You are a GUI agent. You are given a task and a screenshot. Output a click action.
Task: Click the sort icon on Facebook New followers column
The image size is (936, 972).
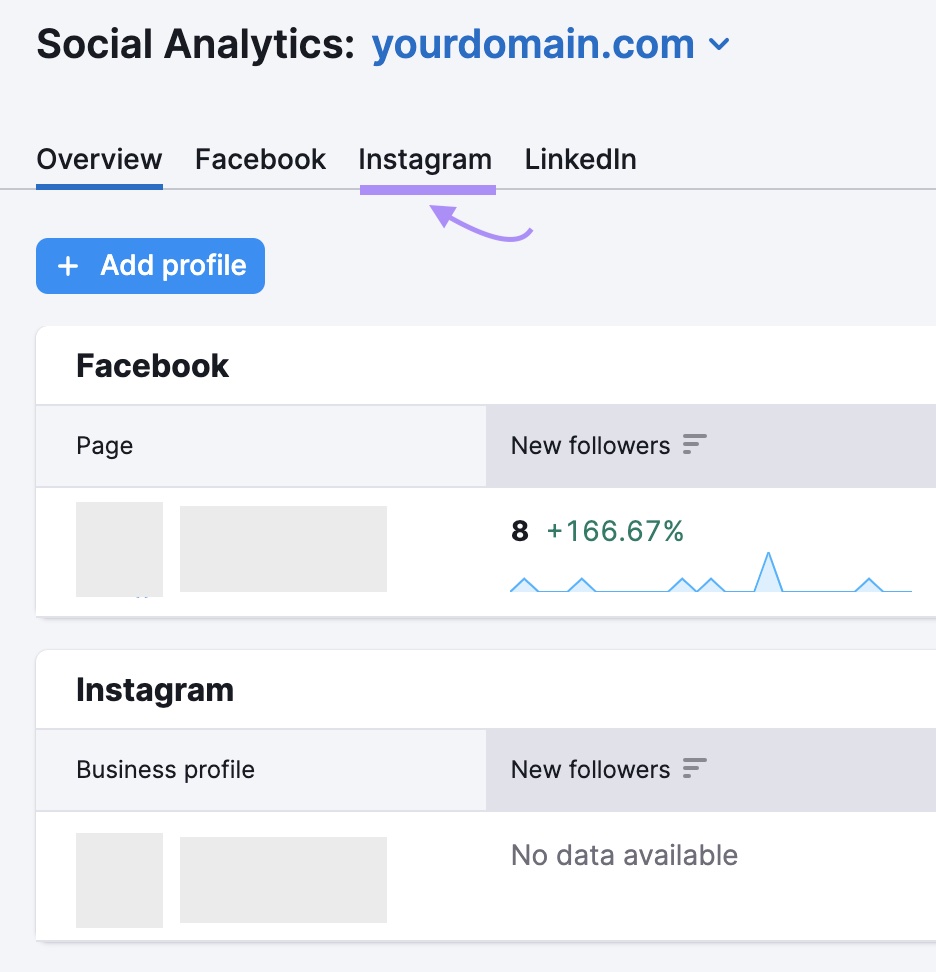[692, 444]
